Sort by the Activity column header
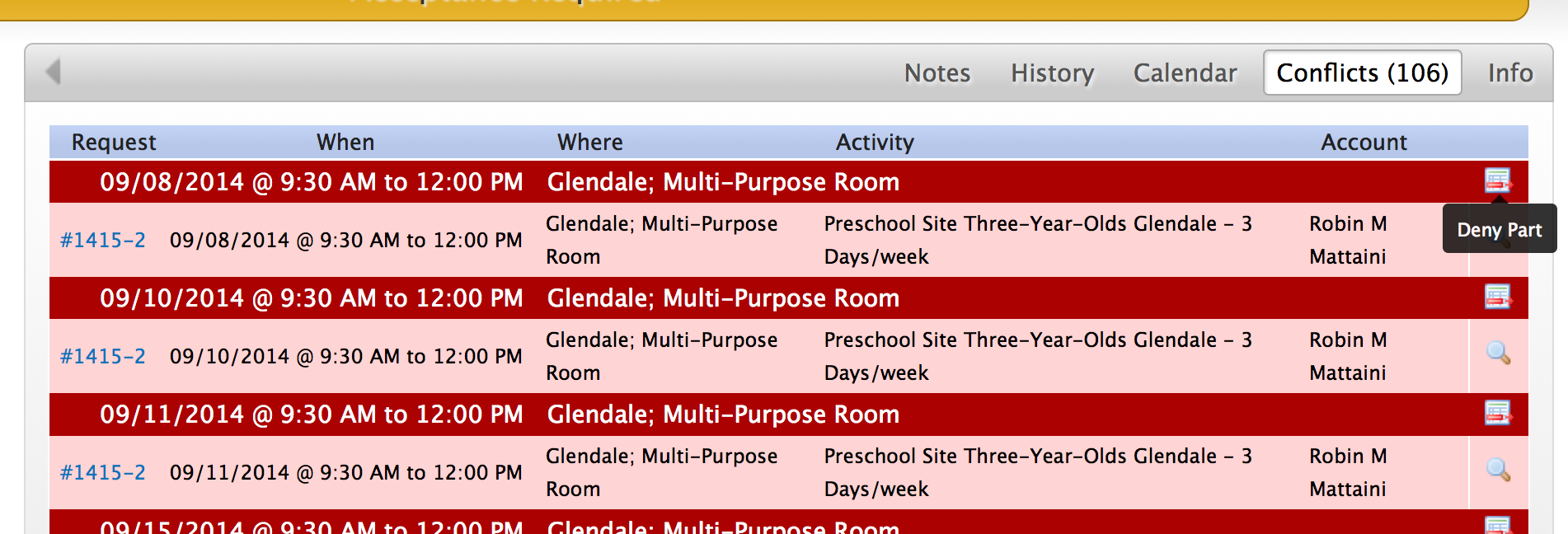This screenshot has width=1568, height=534. 875,142
